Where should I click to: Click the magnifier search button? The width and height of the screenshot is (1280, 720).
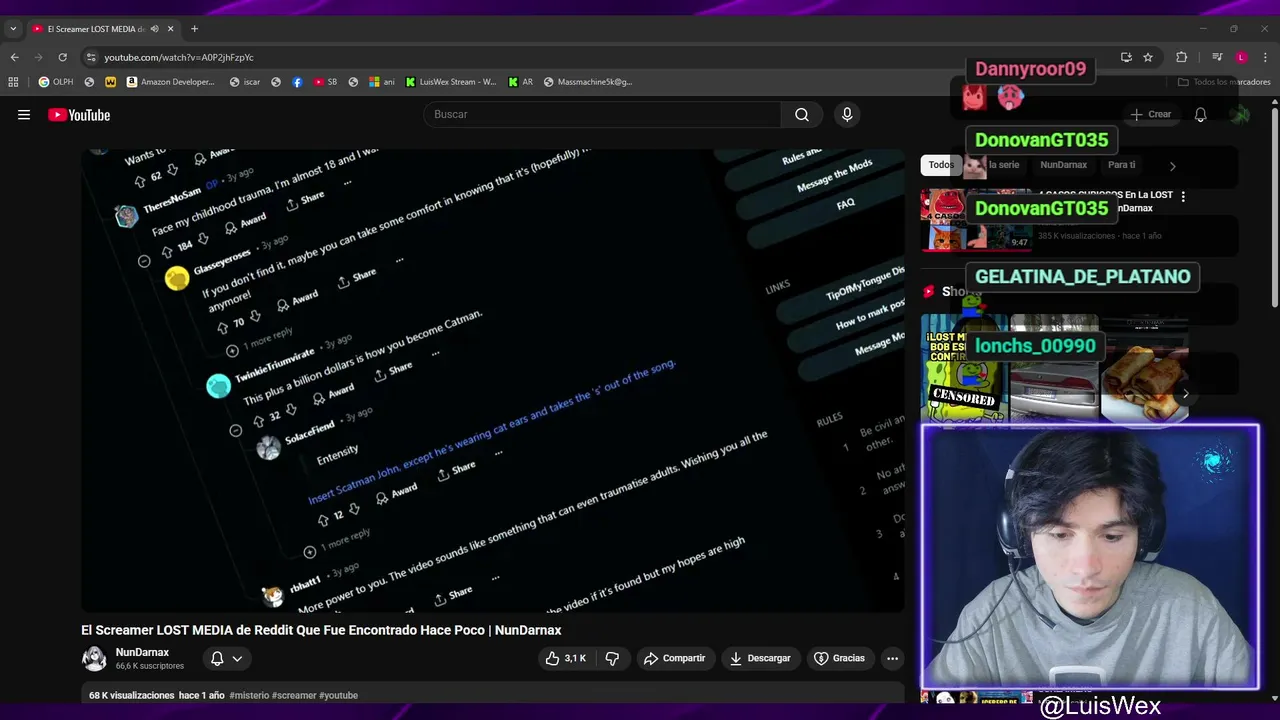pos(802,114)
